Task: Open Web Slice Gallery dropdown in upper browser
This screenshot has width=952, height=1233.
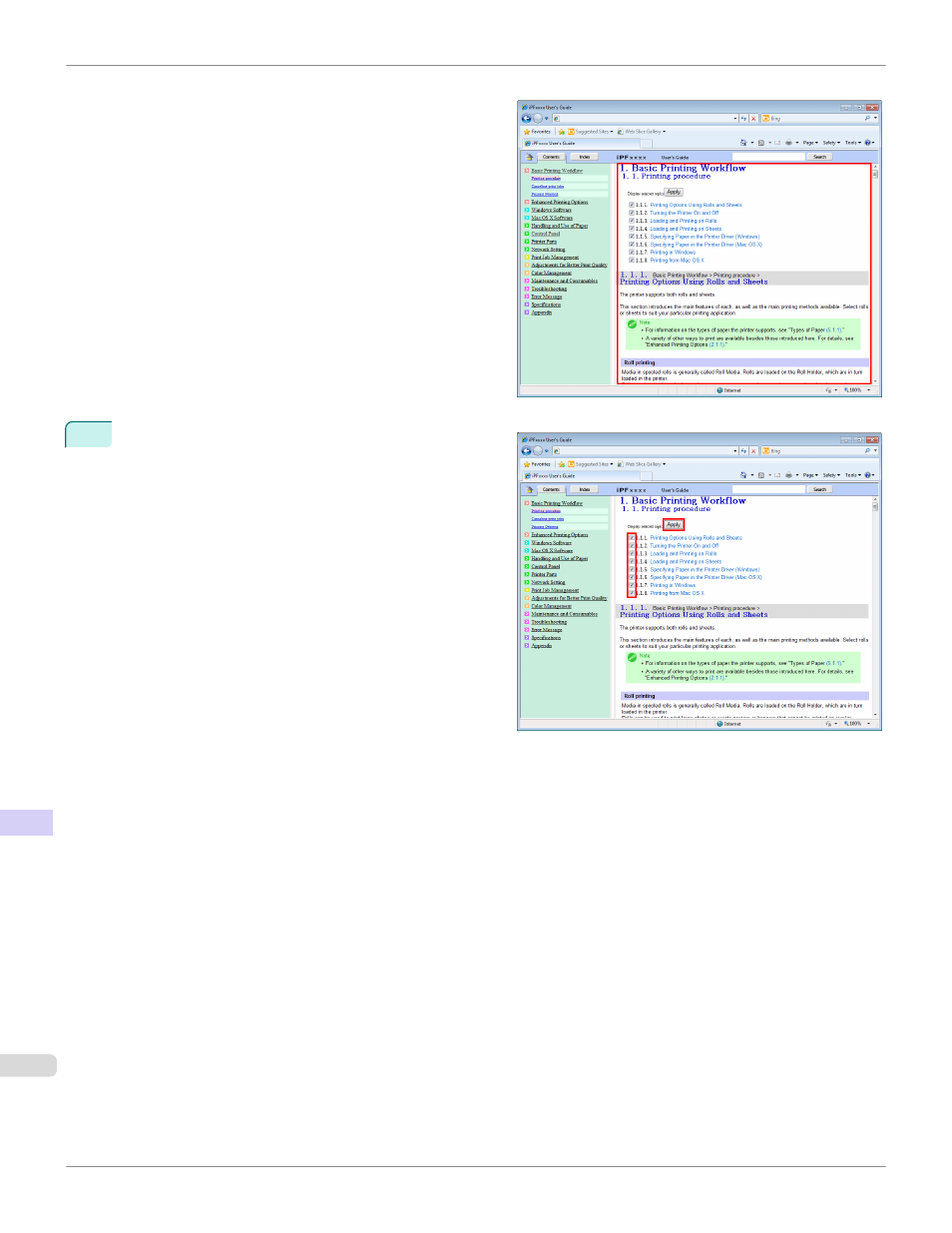Action: pos(642,132)
